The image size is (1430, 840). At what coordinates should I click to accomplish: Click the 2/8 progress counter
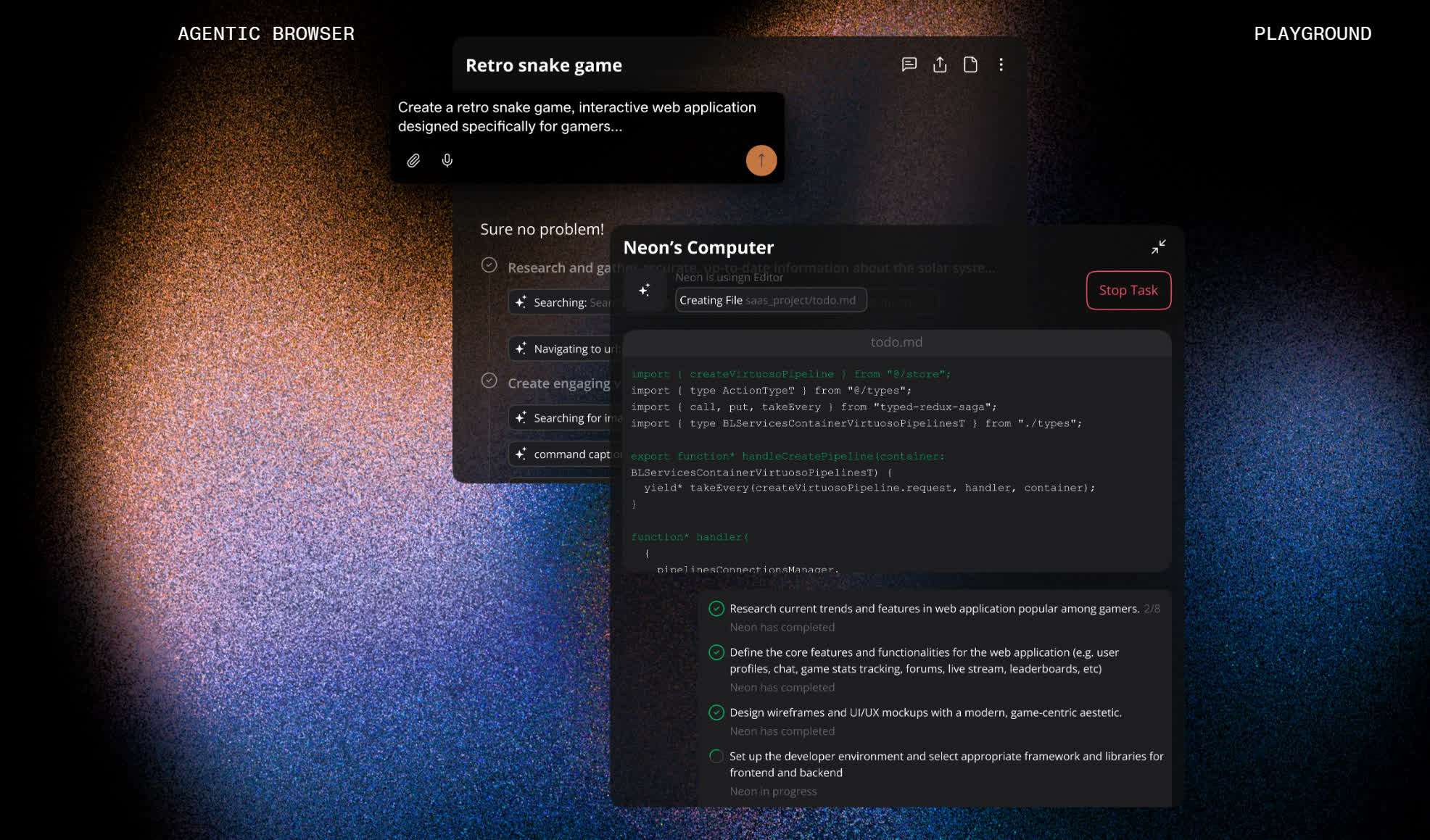[1152, 609]
